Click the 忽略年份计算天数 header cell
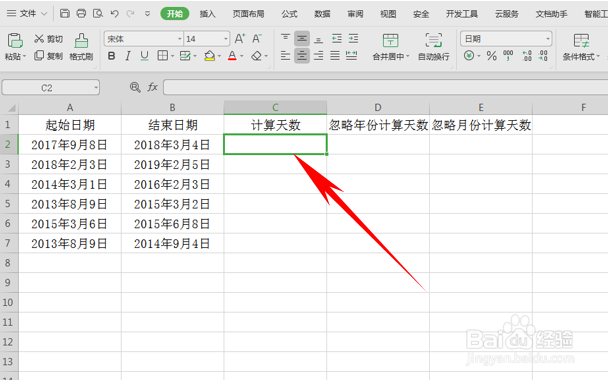This screenshot has height=380, width=608. point(378,125)
